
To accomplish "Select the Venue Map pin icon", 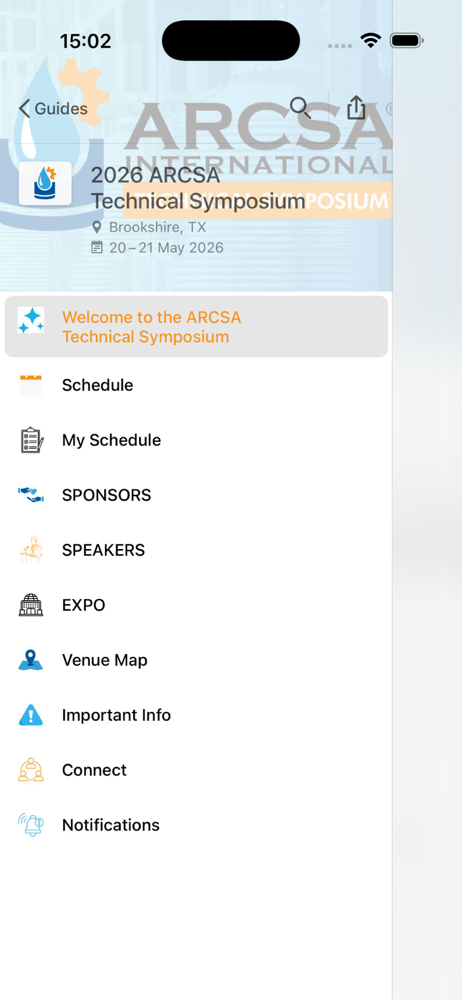I will pos(31,660).
